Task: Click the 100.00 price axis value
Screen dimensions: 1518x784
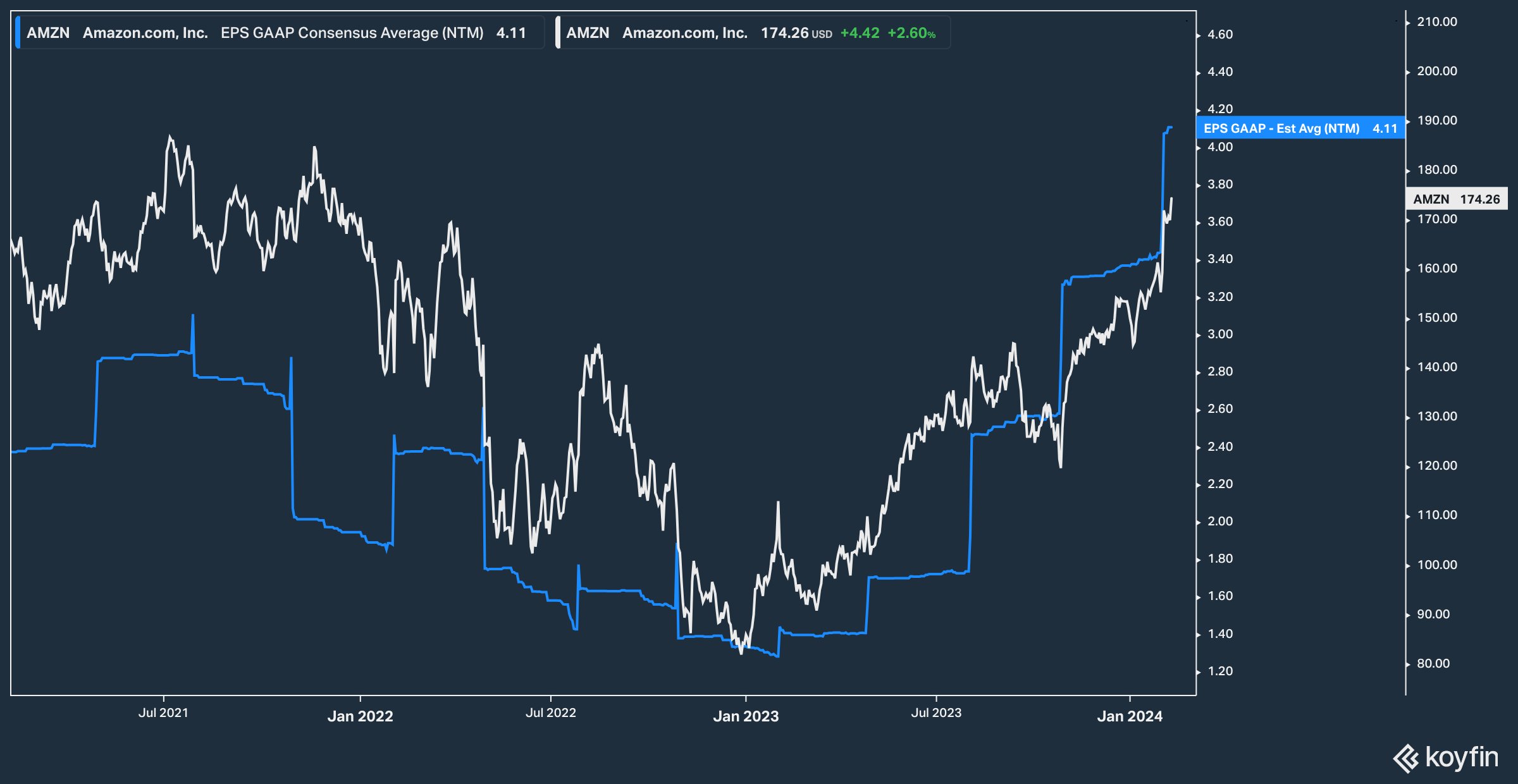Action: coord(1437,565)
